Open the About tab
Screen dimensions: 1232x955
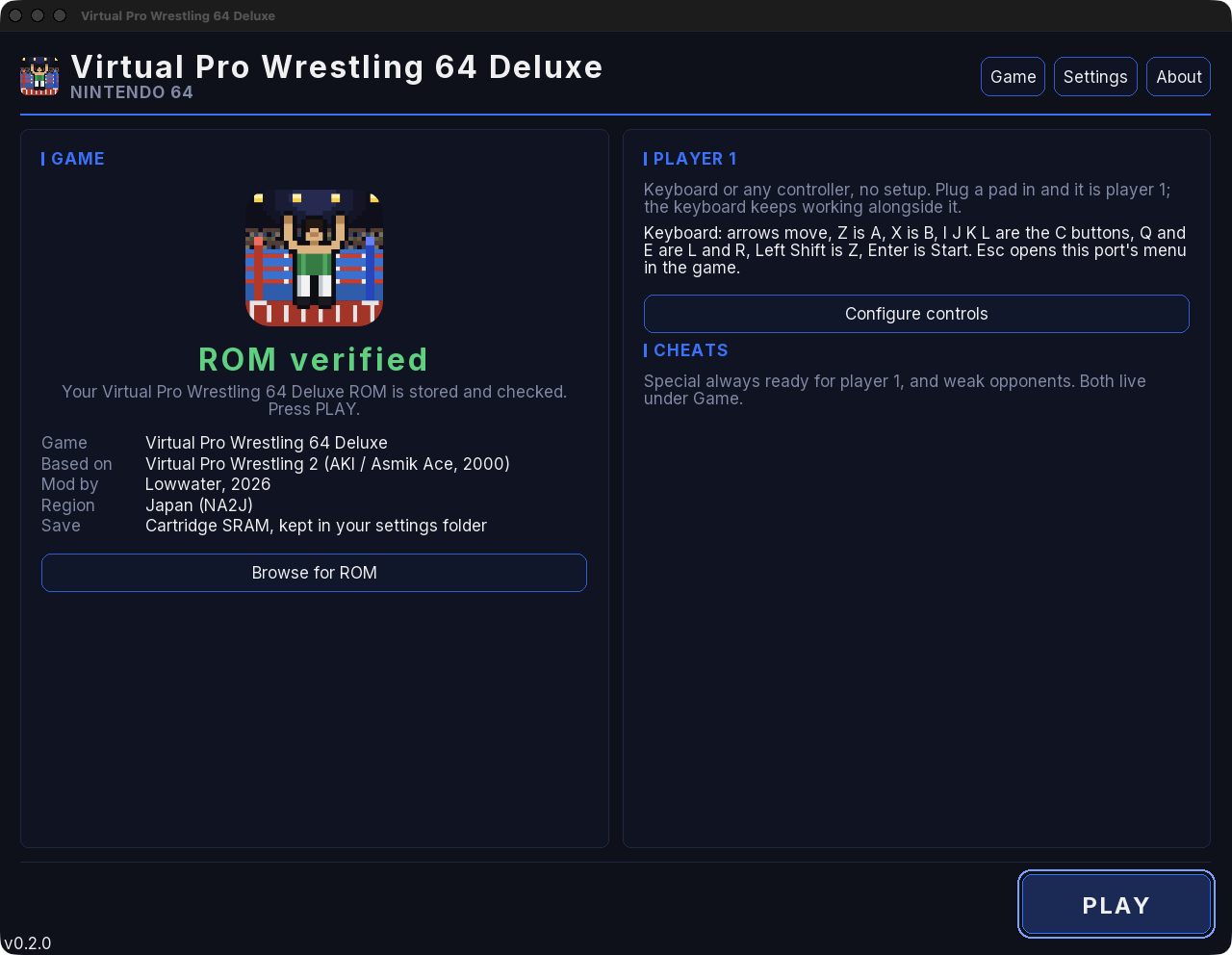1178,77
